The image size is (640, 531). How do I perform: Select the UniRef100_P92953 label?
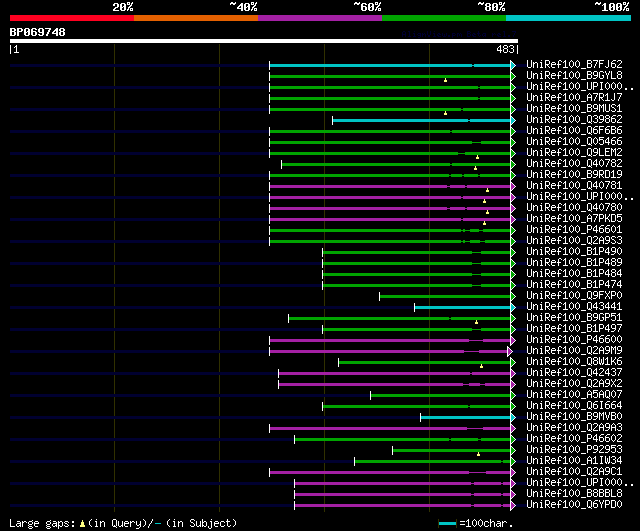pyautogui.click(x=574, y=450)
